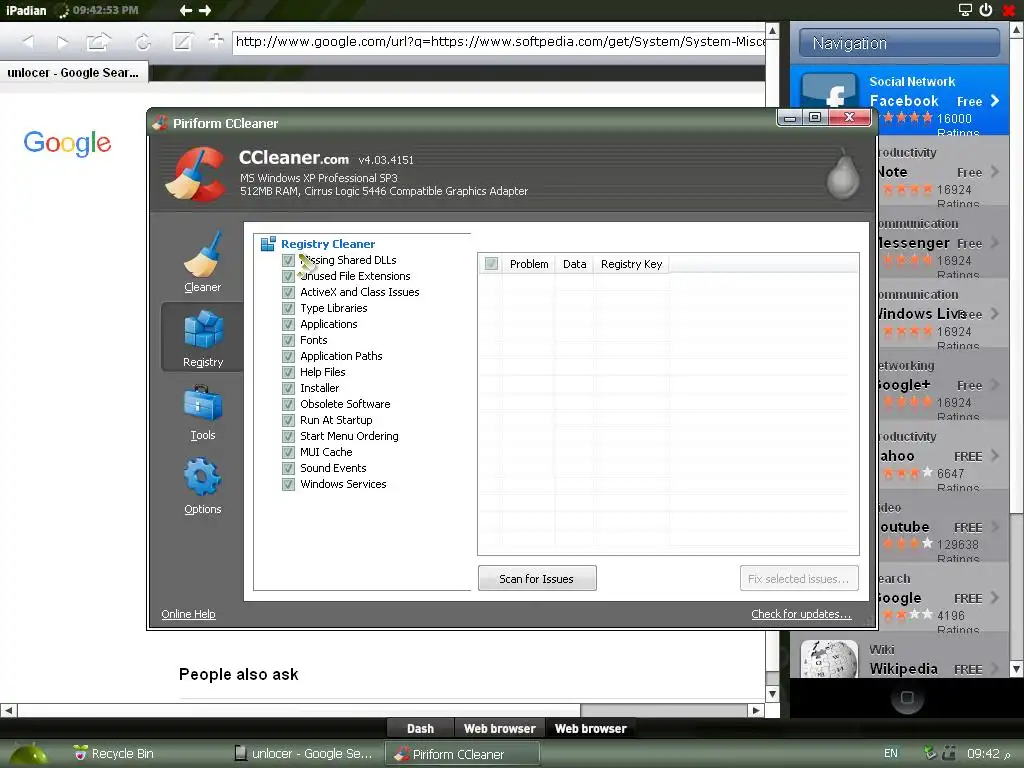Image resolution: width=1024 pixels, height=768 pixels.
Task: Toggle MUI Cache checkbox
Action: click(x=288, y=452)
